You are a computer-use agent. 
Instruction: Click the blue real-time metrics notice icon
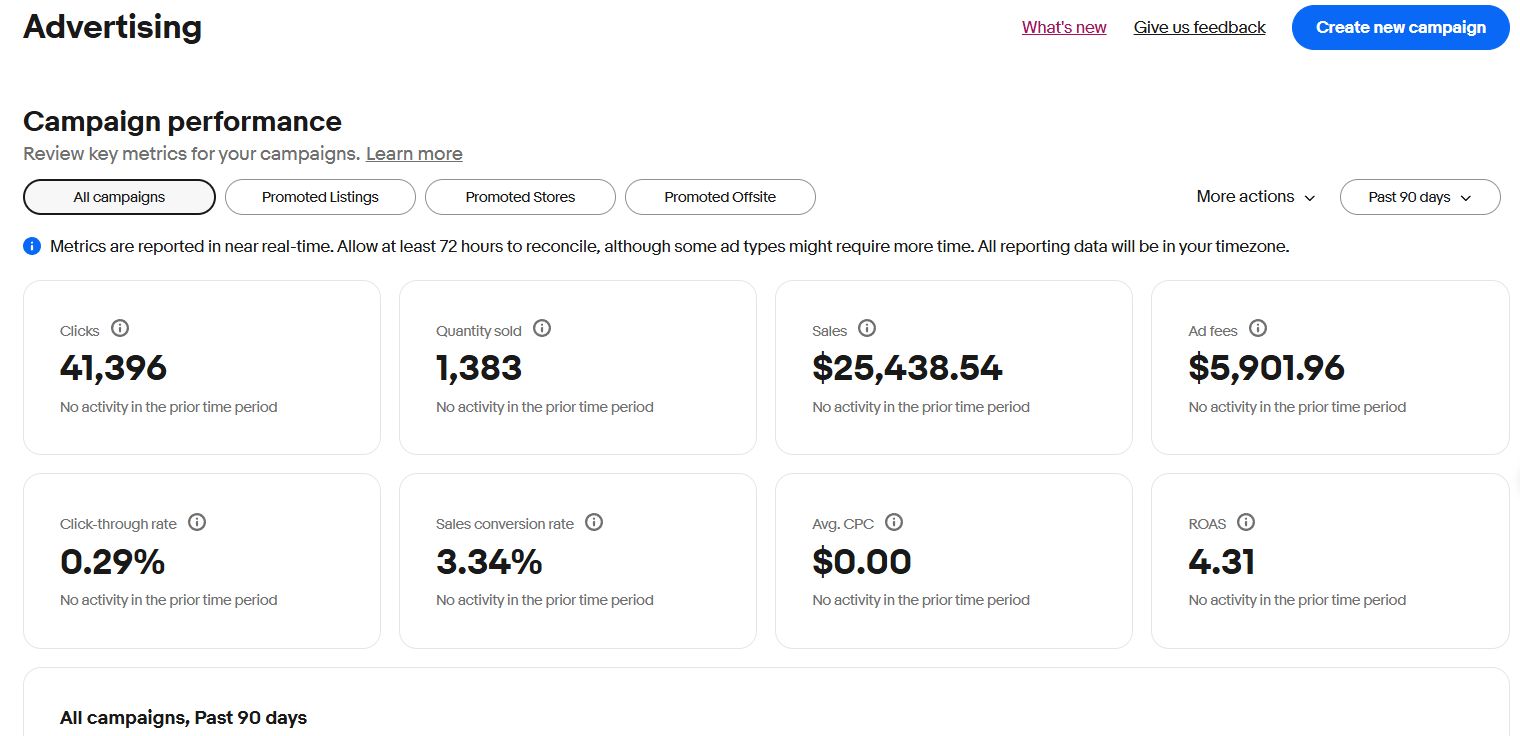32,246
